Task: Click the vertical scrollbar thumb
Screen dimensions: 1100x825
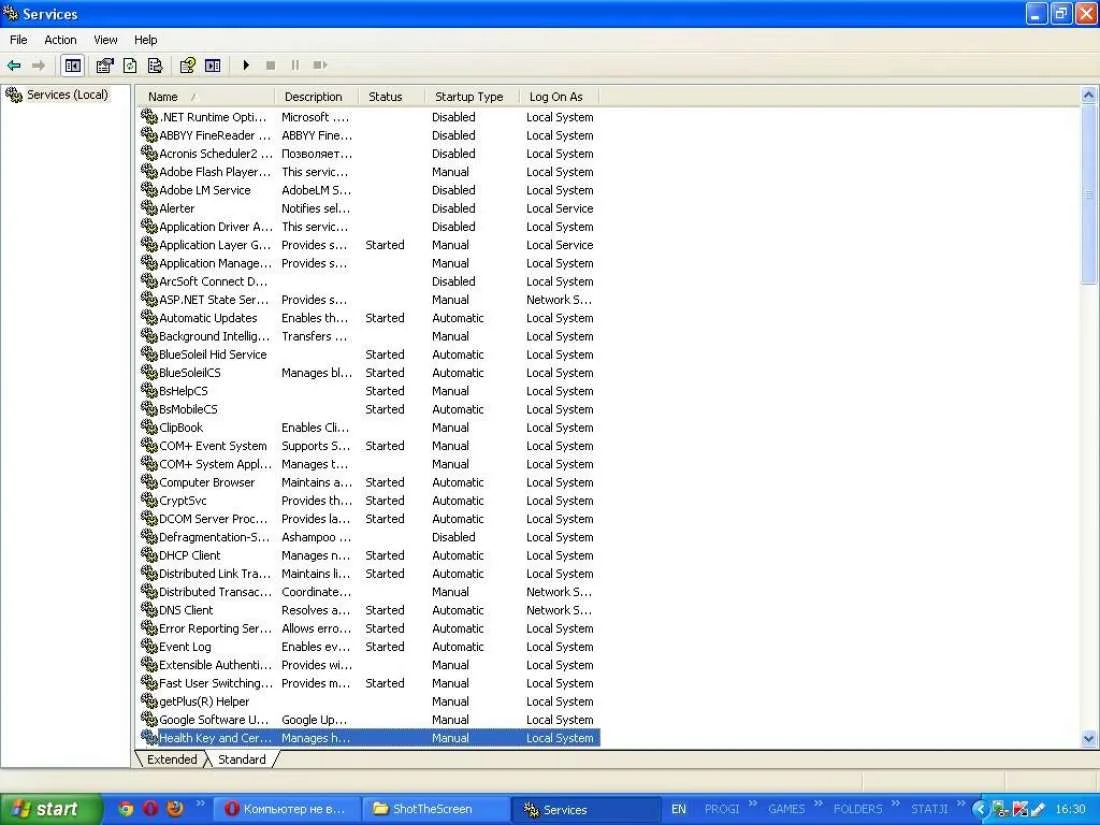Action: pos(1089,194)
